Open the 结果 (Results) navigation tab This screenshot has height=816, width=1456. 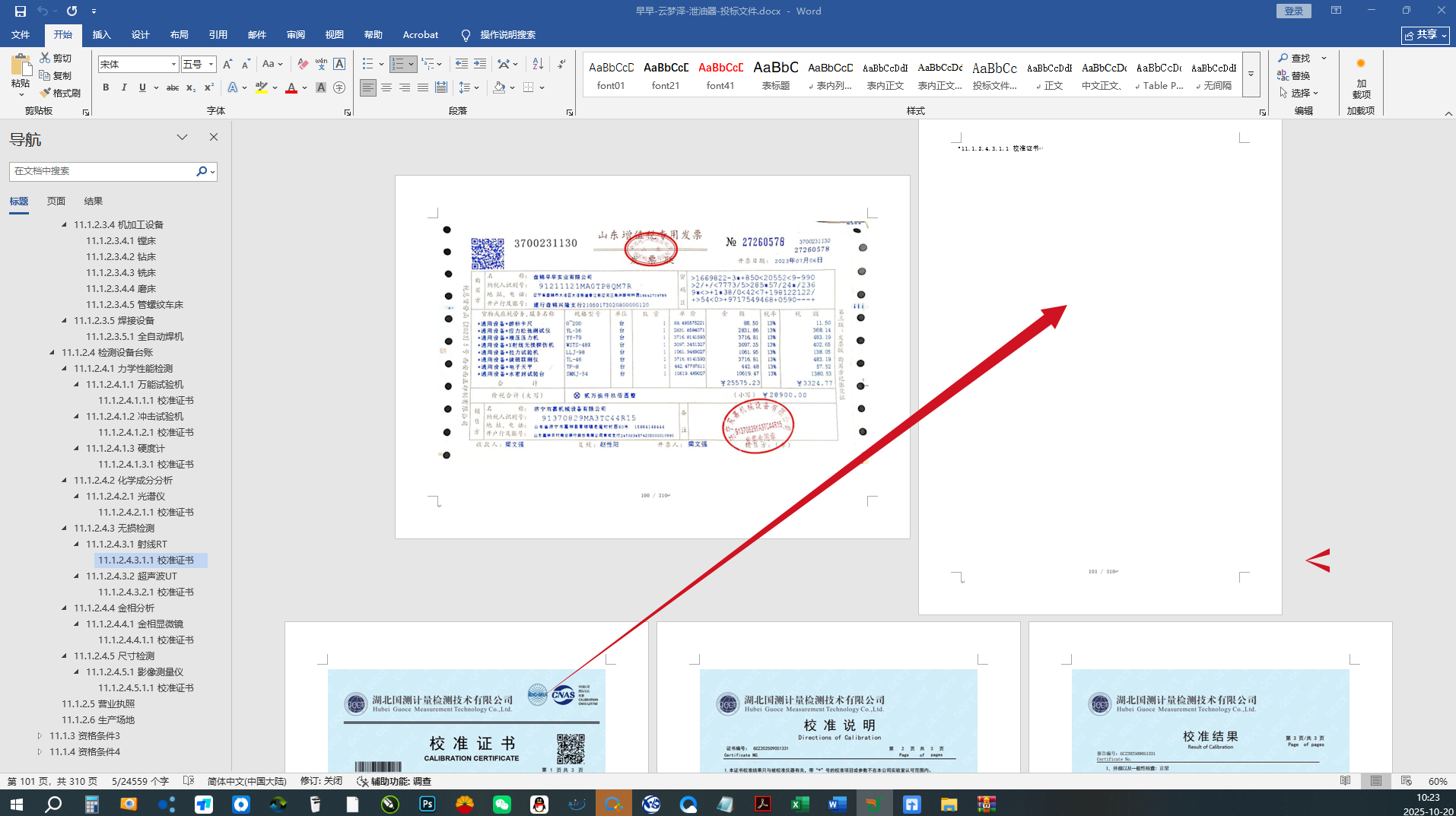tap(93, 202)
